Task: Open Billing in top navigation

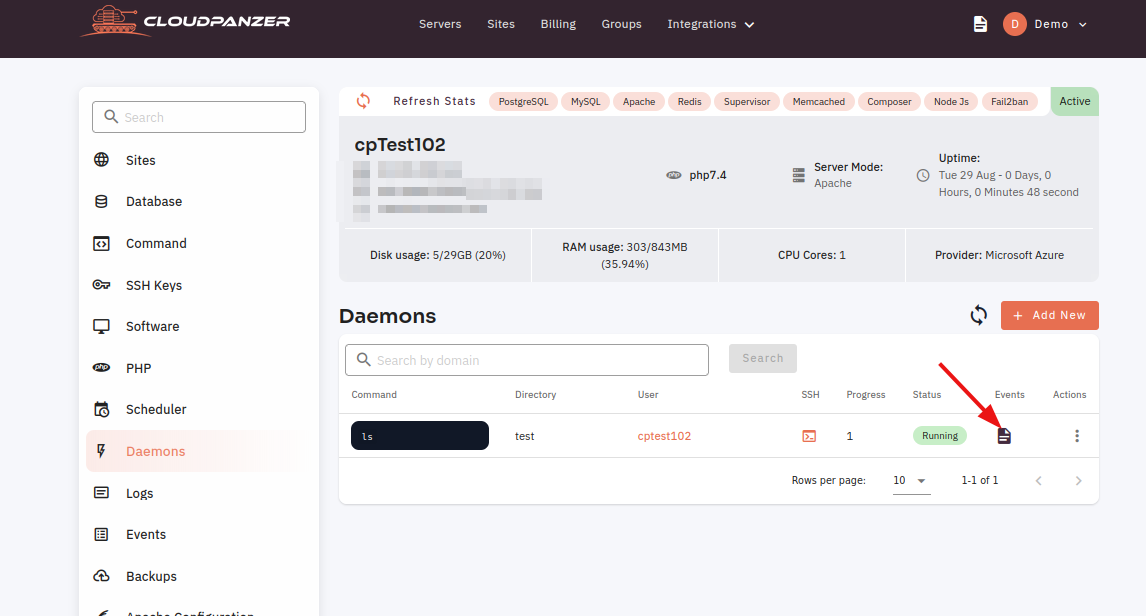Action: (558, 24)
